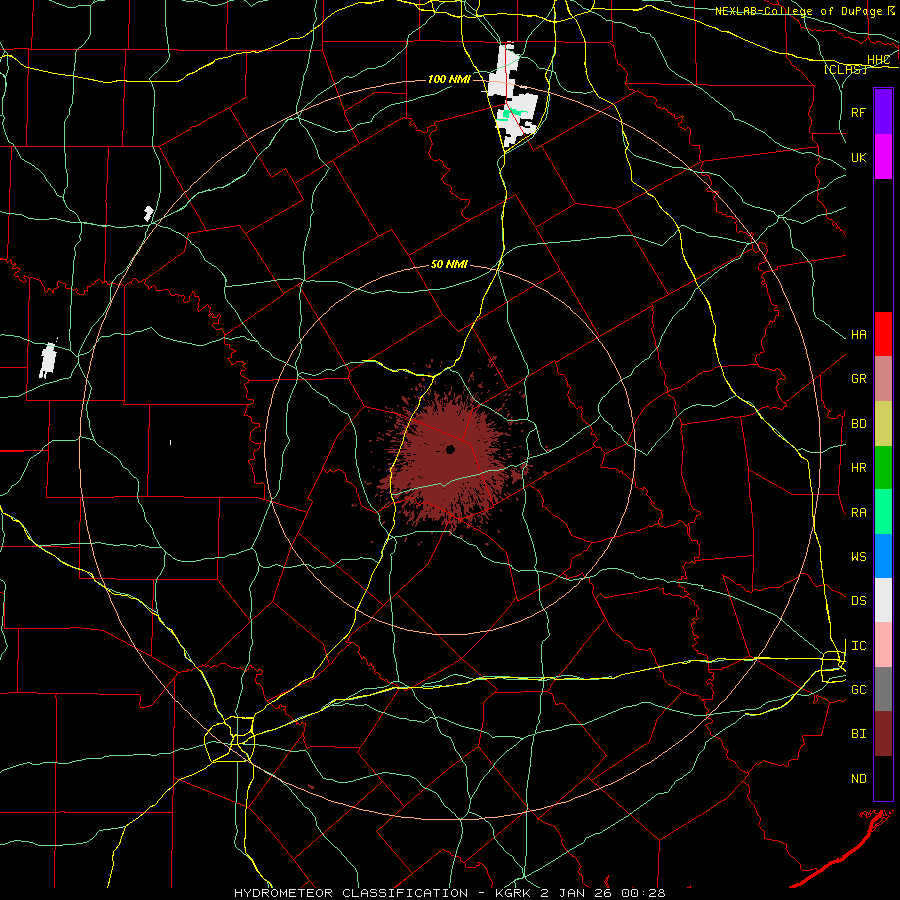Click the 'DS' legend label
This screenshot has height=900, width=900.
tap(858, 601)
